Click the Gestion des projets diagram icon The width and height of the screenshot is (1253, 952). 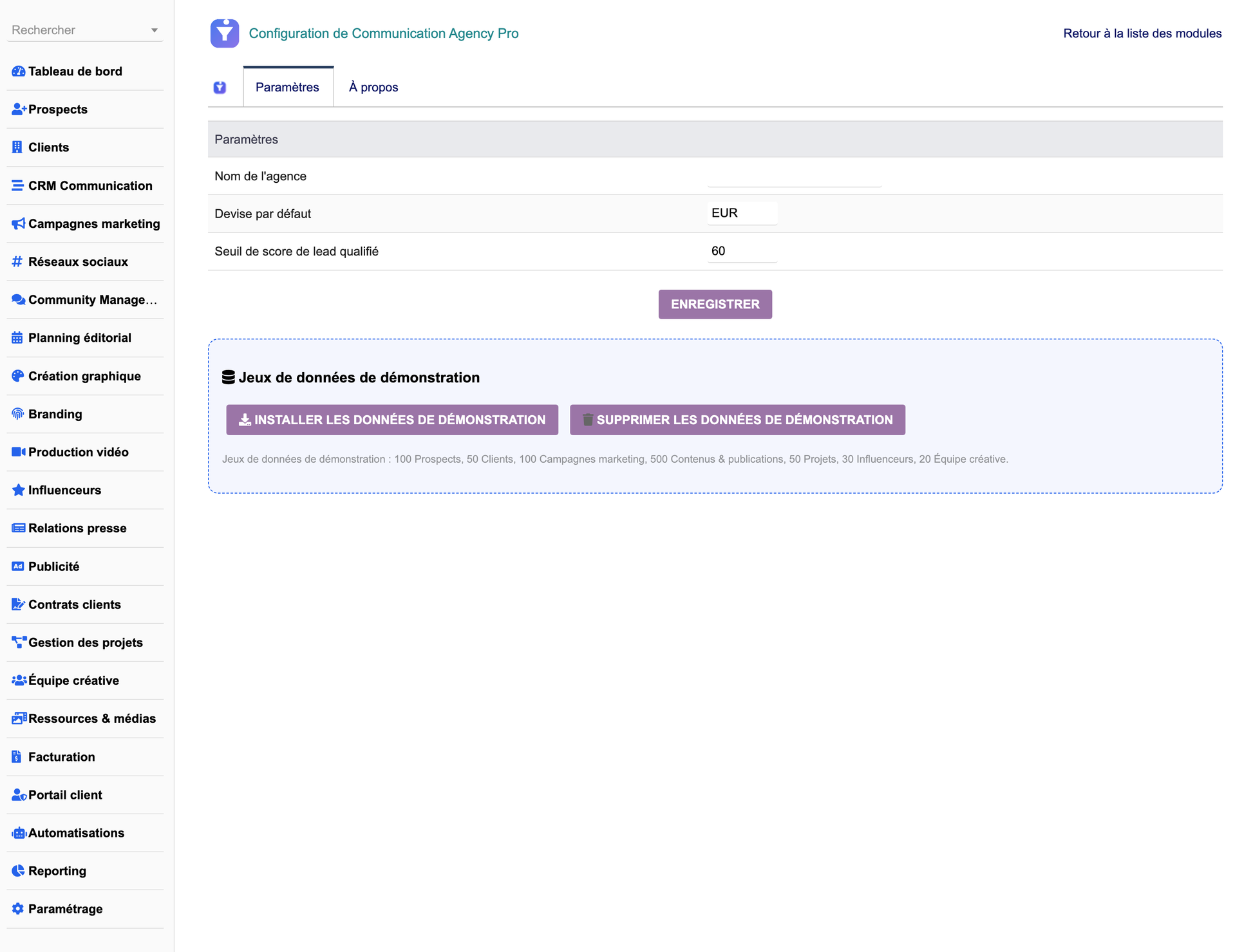(19, 642)
